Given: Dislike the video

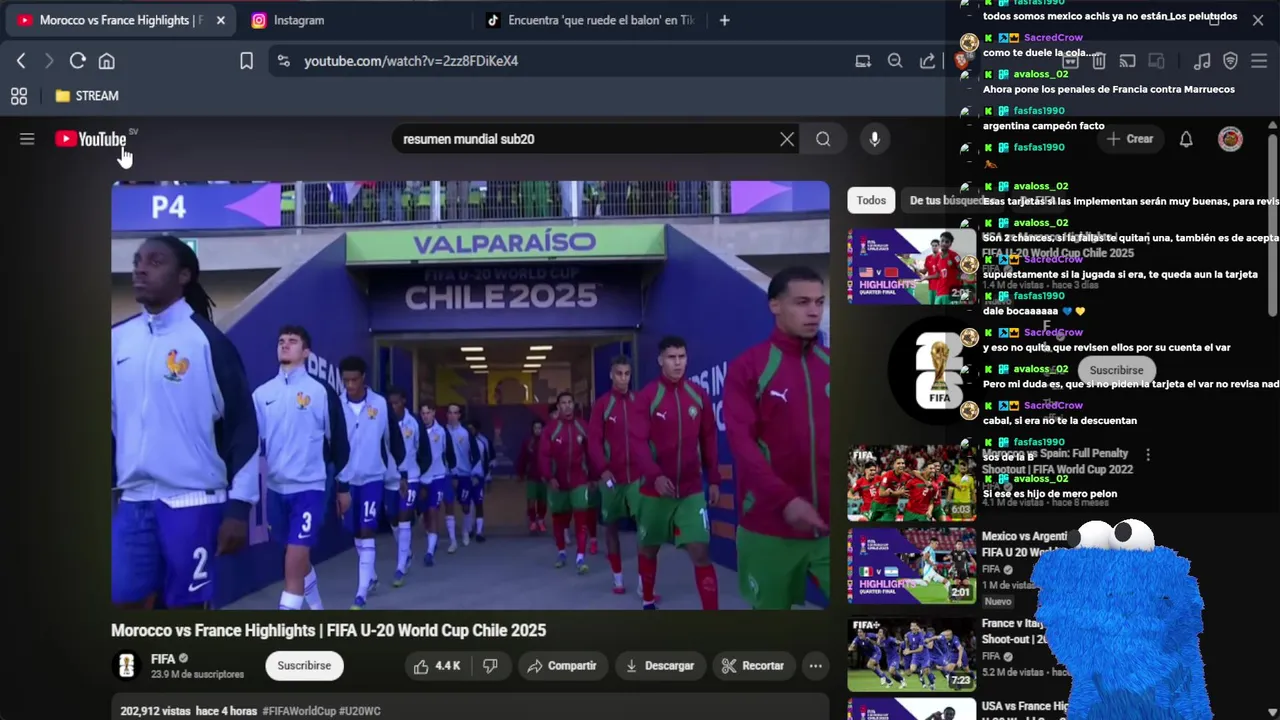Looking at the screenshot, I should [490, 666].
